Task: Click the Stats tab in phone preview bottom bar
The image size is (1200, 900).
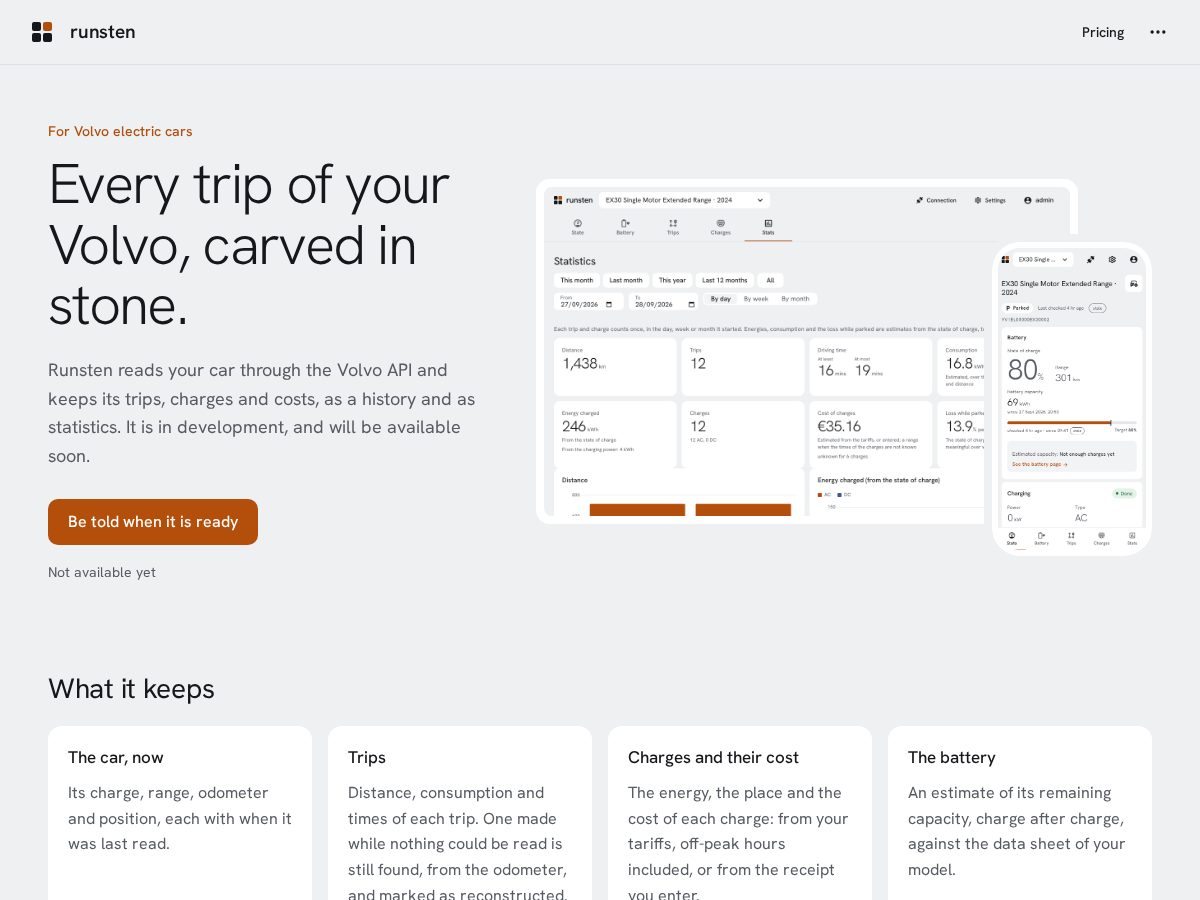Action: pos(1132,538)
